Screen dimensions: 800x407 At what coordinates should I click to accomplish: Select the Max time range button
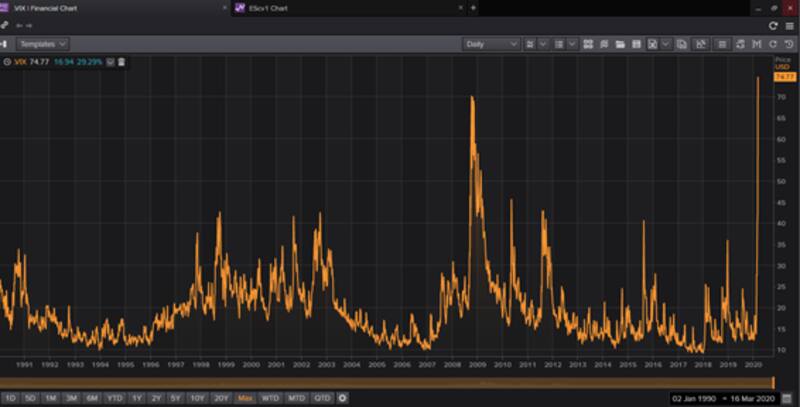(245, 398)
